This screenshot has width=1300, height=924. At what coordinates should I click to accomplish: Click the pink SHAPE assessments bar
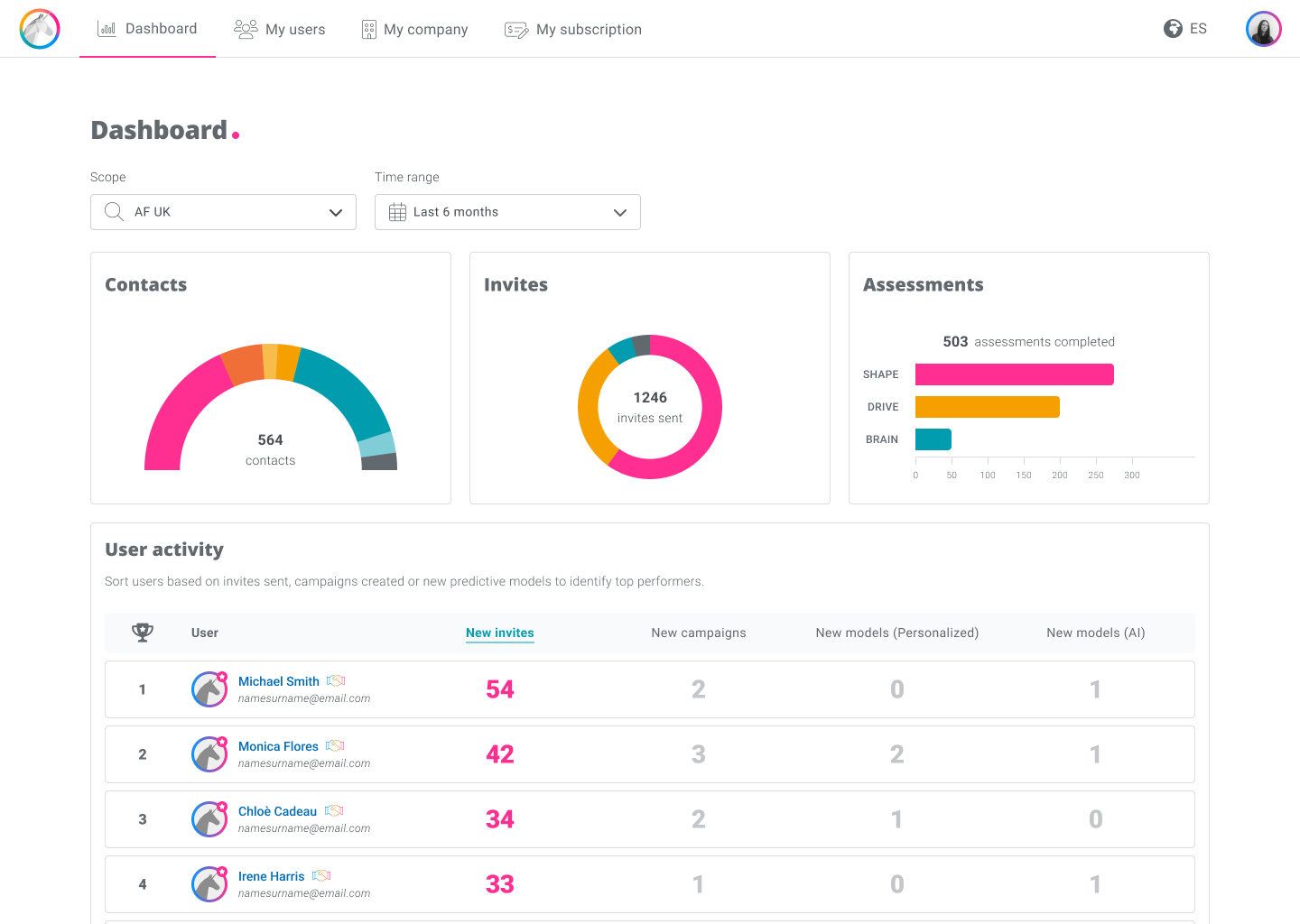[1015, 374]
